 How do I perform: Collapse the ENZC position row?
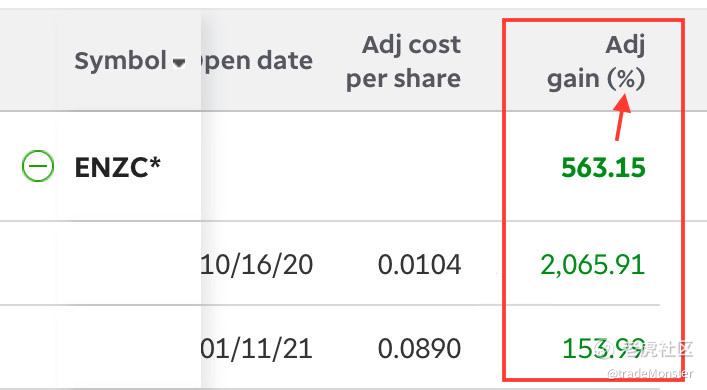(38, 166)
